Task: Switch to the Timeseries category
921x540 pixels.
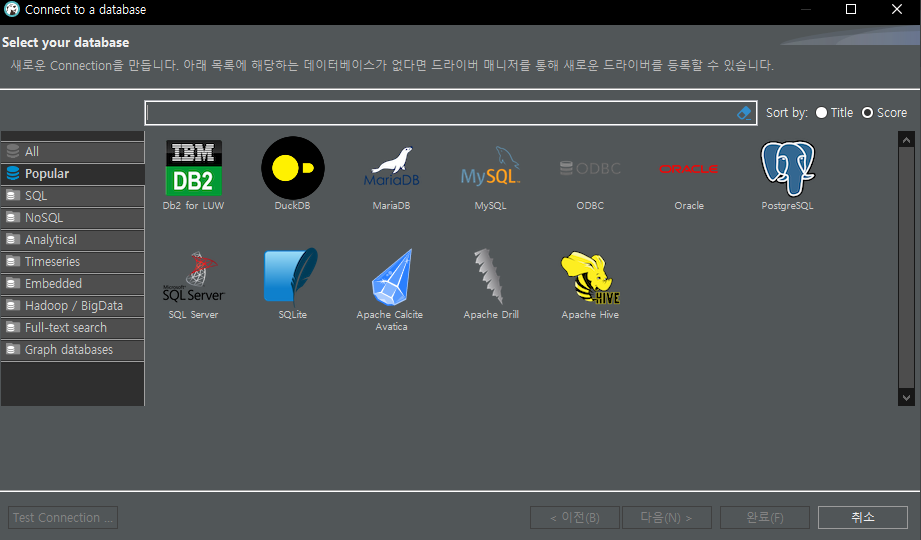Action: click(x=72, y=261)
